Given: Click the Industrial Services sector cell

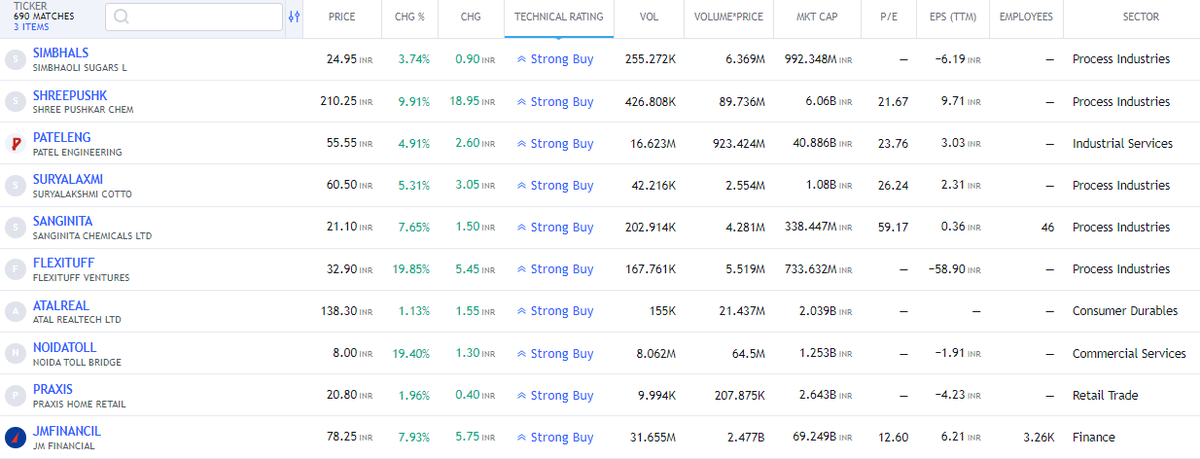Looking at the screenshot, I should pos(1122,143).
